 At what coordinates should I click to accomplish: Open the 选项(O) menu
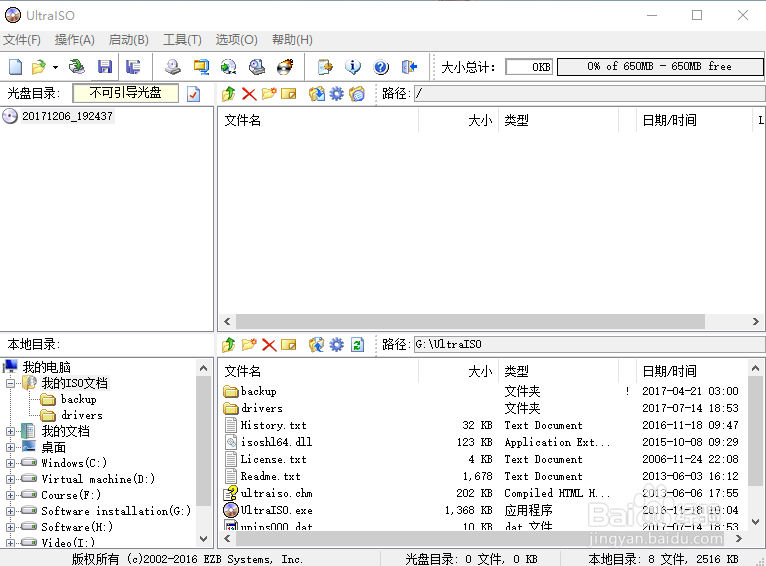point(236,40)
